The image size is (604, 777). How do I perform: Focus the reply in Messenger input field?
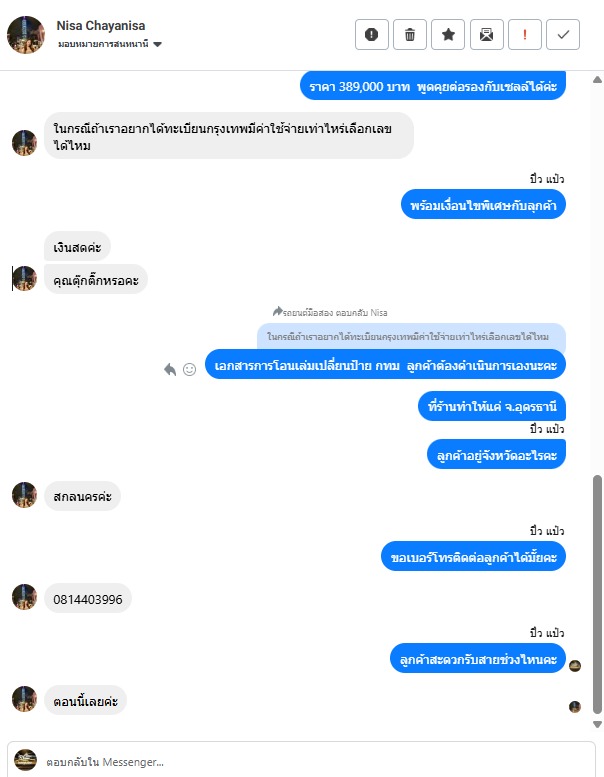tap(317, 762)
